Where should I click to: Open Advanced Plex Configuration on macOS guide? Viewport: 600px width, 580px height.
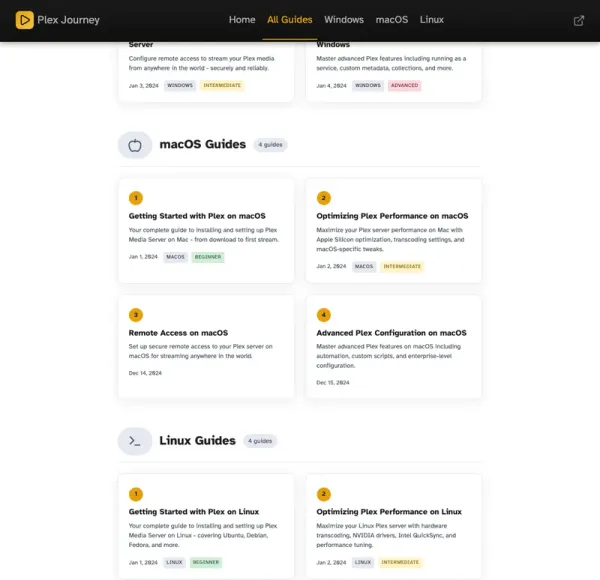point(391,333)
